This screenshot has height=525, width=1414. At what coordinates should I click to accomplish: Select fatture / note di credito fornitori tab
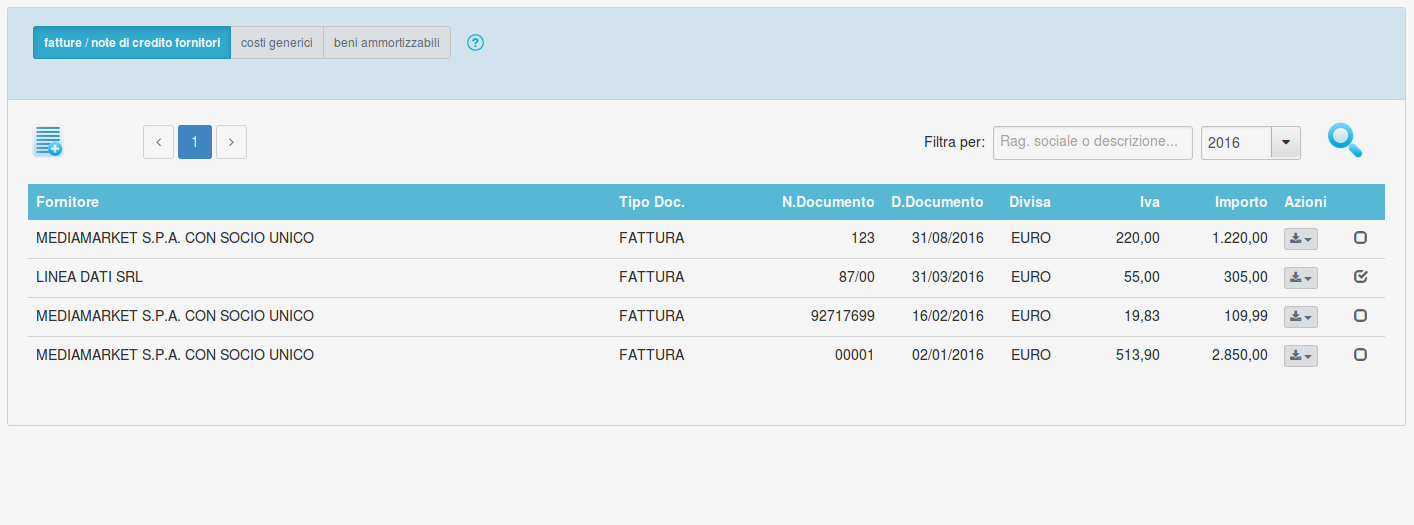coord(132,43)
